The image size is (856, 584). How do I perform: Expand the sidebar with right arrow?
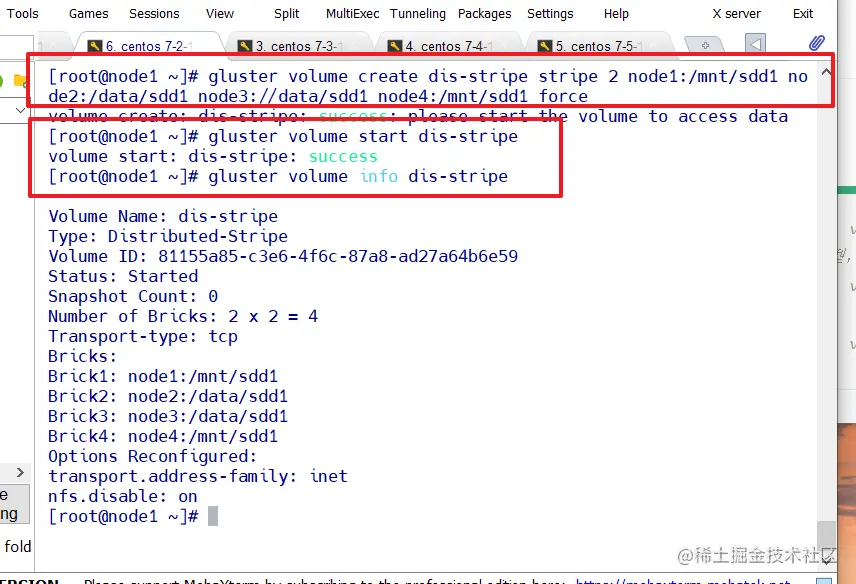[x=20, y=473]
